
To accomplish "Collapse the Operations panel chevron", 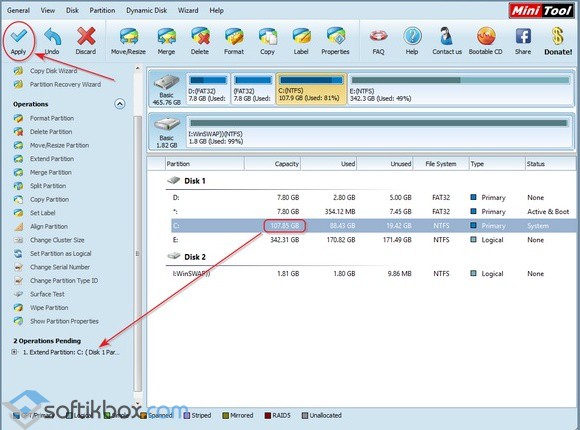I will (x=119, y=104).
